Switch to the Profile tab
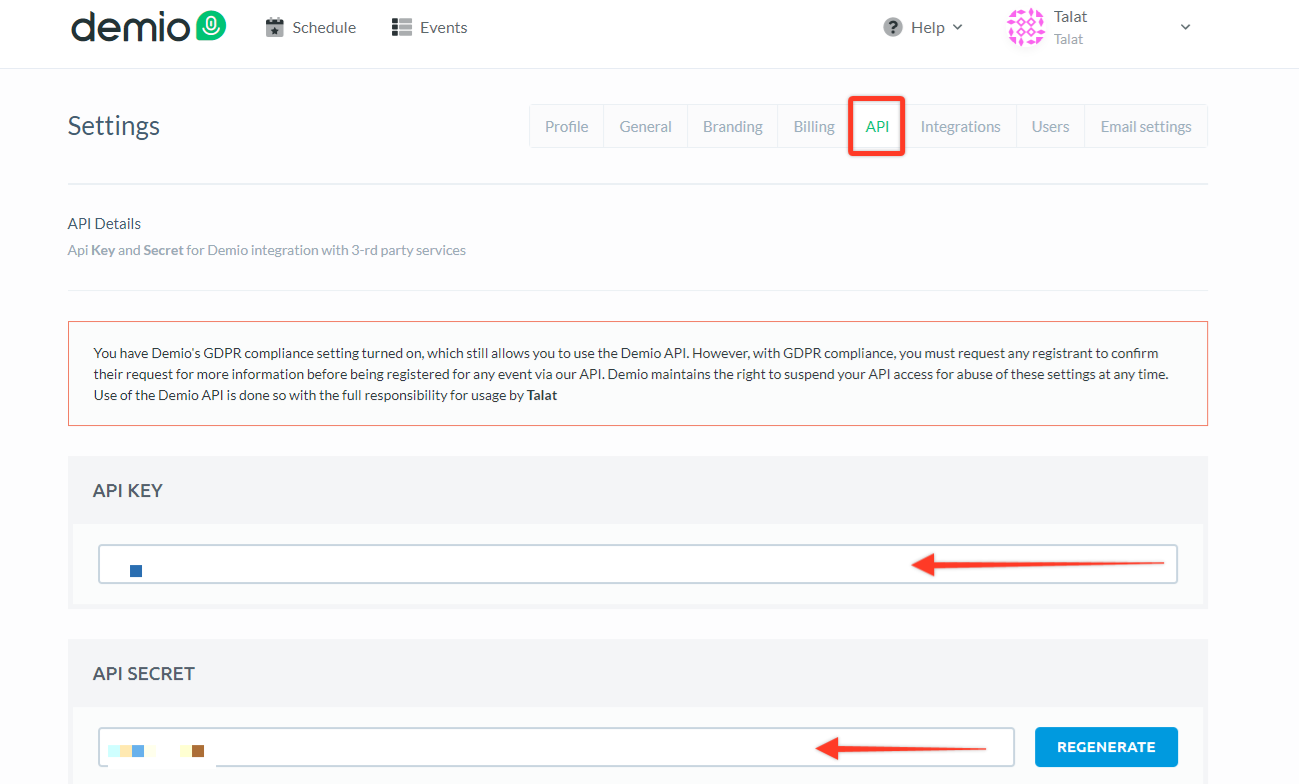Image resolution: width=1299 pixels, height=784 pixels. point(566,126)
